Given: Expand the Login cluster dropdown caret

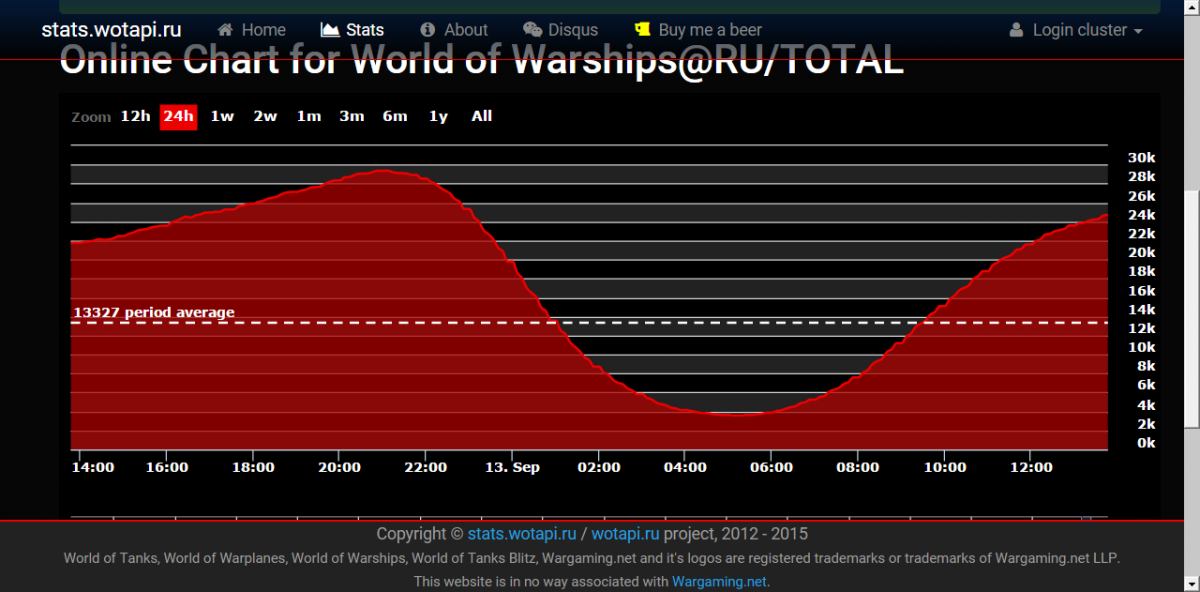Looking at the screenshot, I should [1138, 31].
